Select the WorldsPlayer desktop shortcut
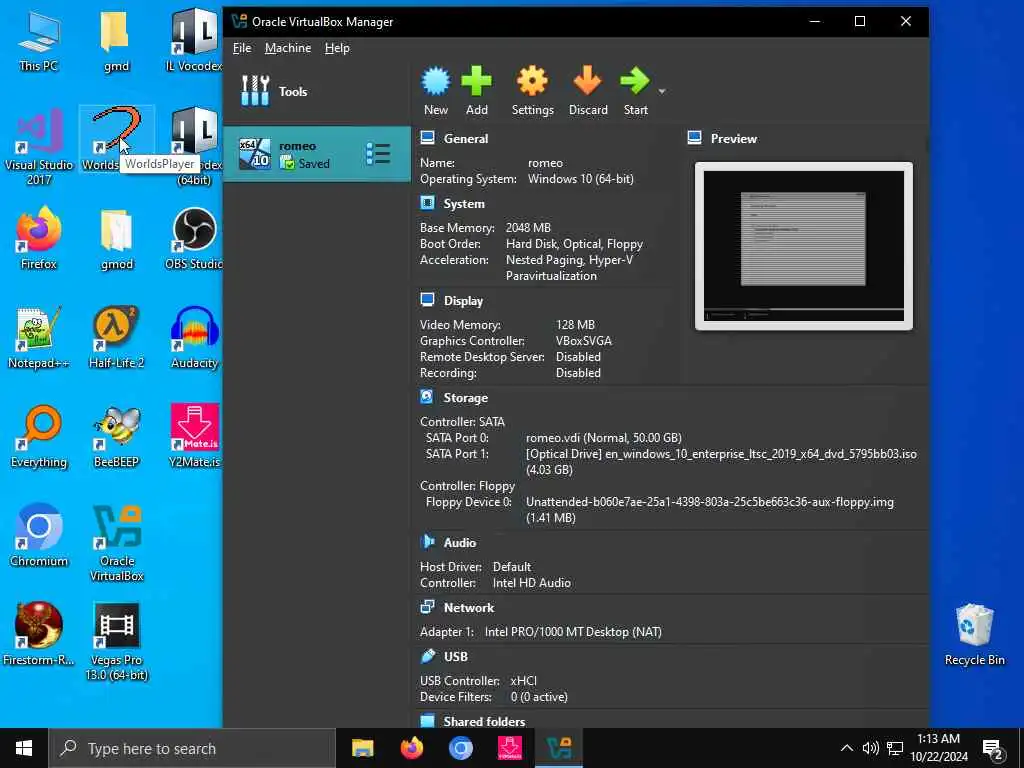 (116, 139)
